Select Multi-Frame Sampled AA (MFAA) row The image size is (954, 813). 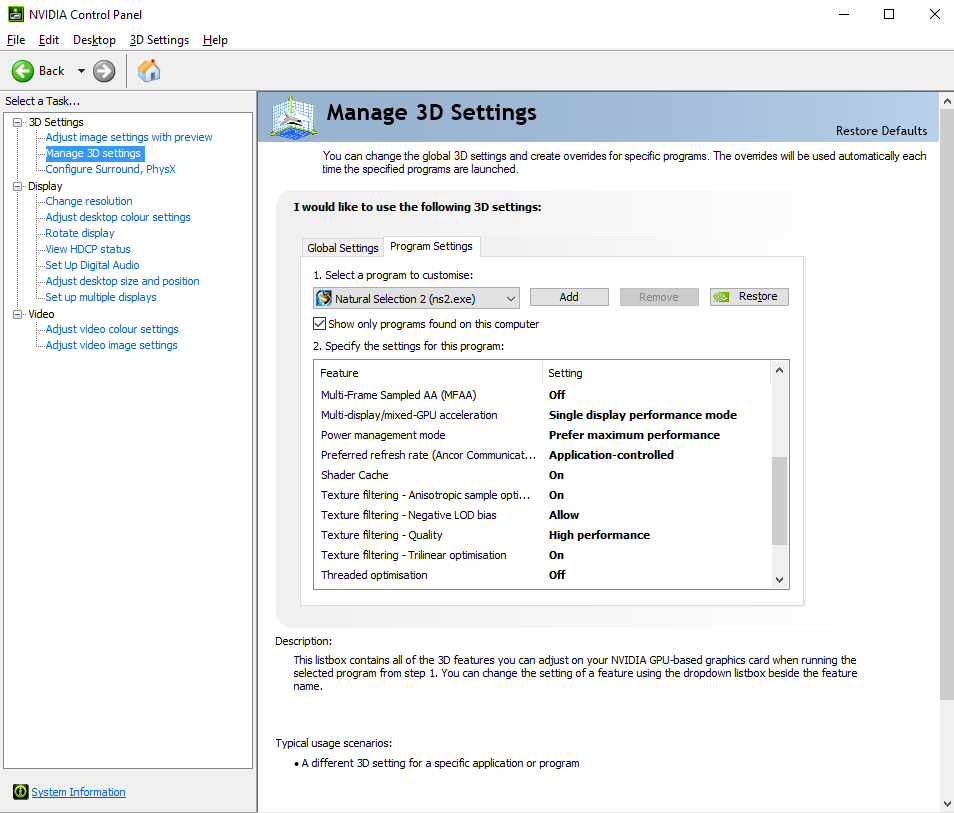click(543, 395)
